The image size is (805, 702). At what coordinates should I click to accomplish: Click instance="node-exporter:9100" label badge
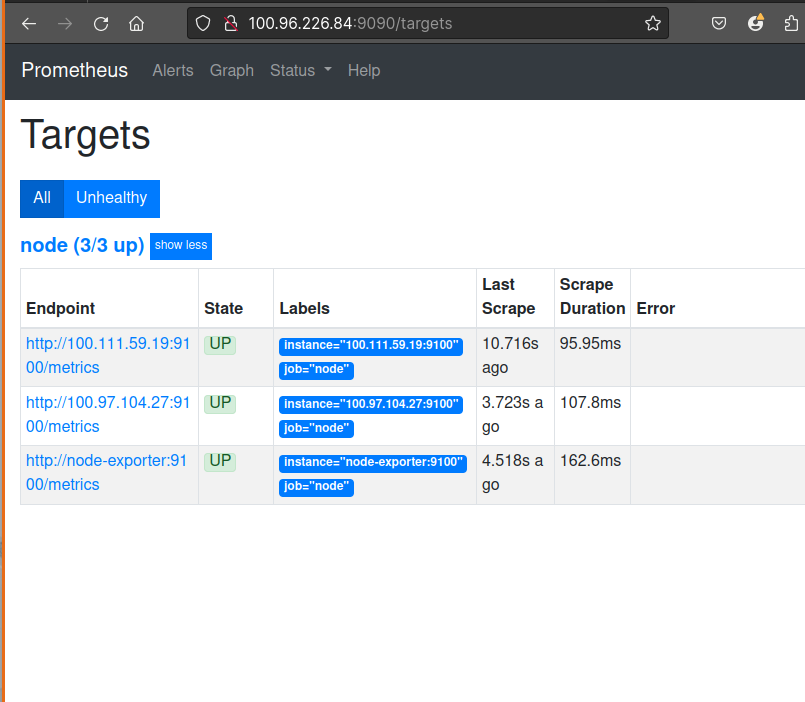coord(373,463)
